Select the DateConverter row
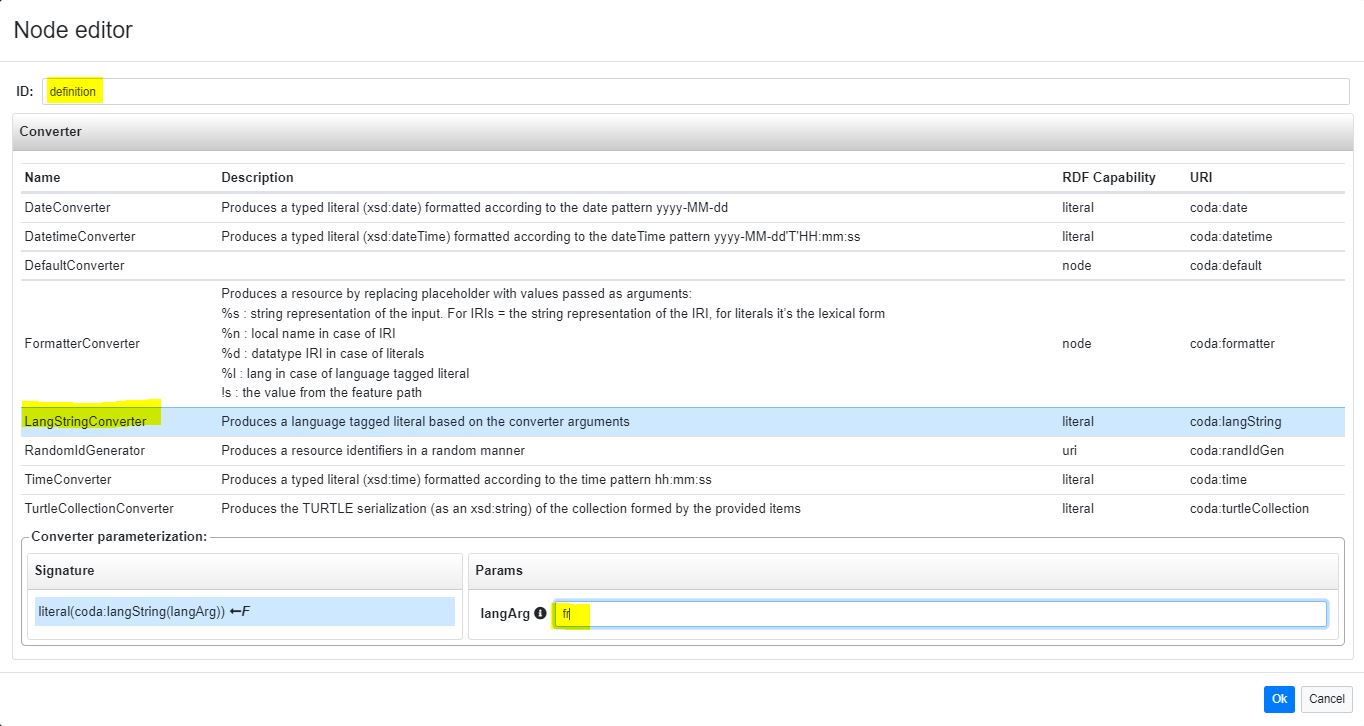The width and height of the screenshot is (1364, 726). pyautogui.click(x=68, y=208)
